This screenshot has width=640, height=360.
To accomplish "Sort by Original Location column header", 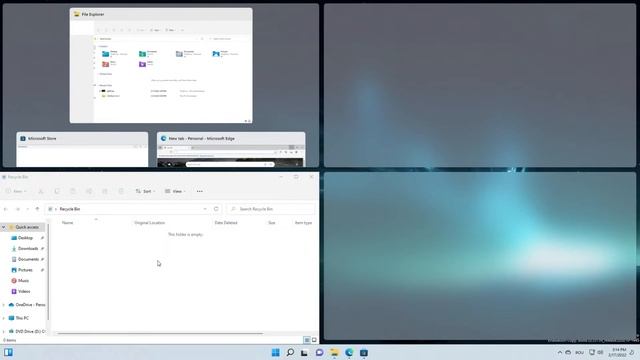I will (x=149, y=223).
